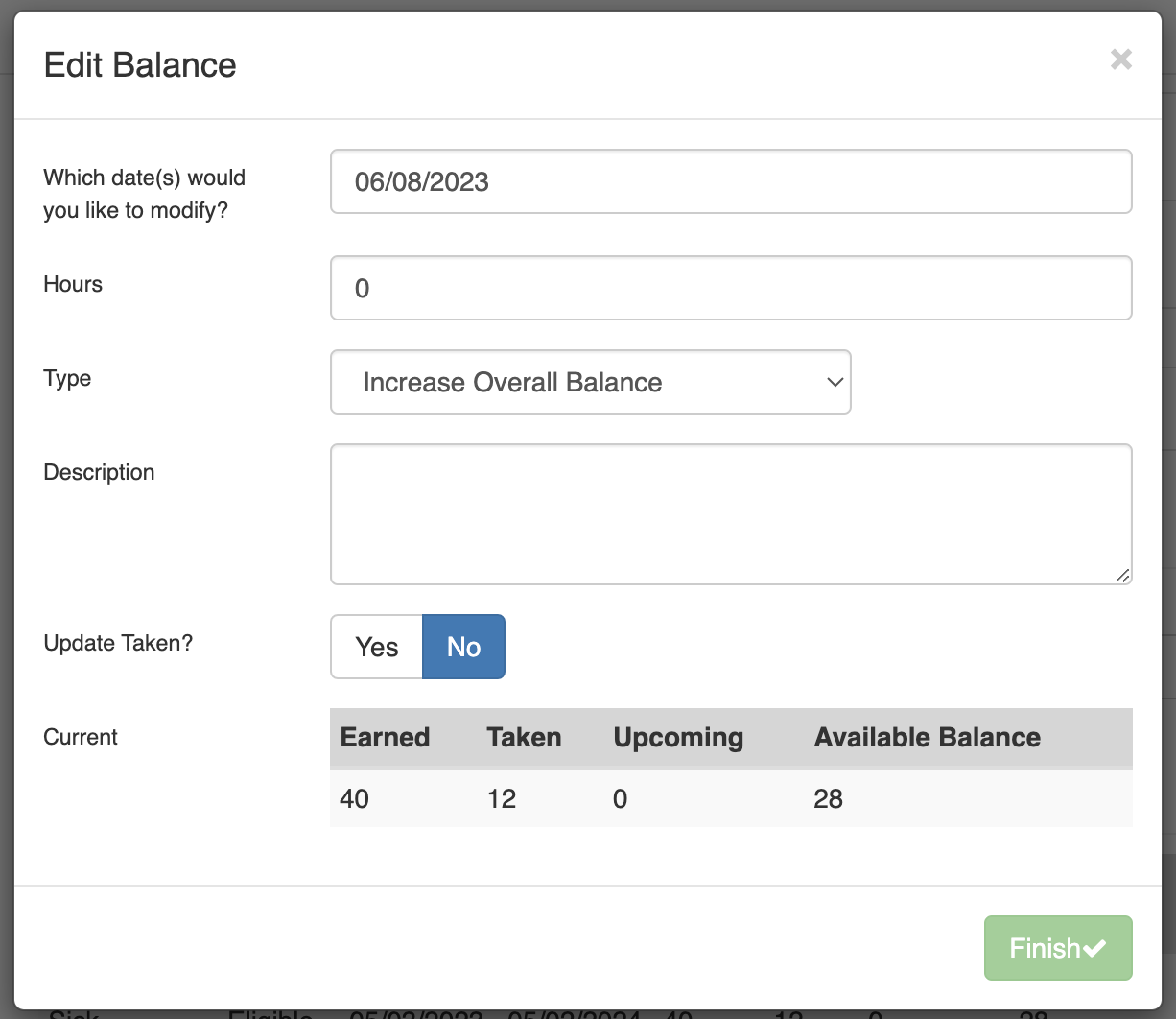
Task: Click the Upcoming column header
Action: (x=678, y=737)
